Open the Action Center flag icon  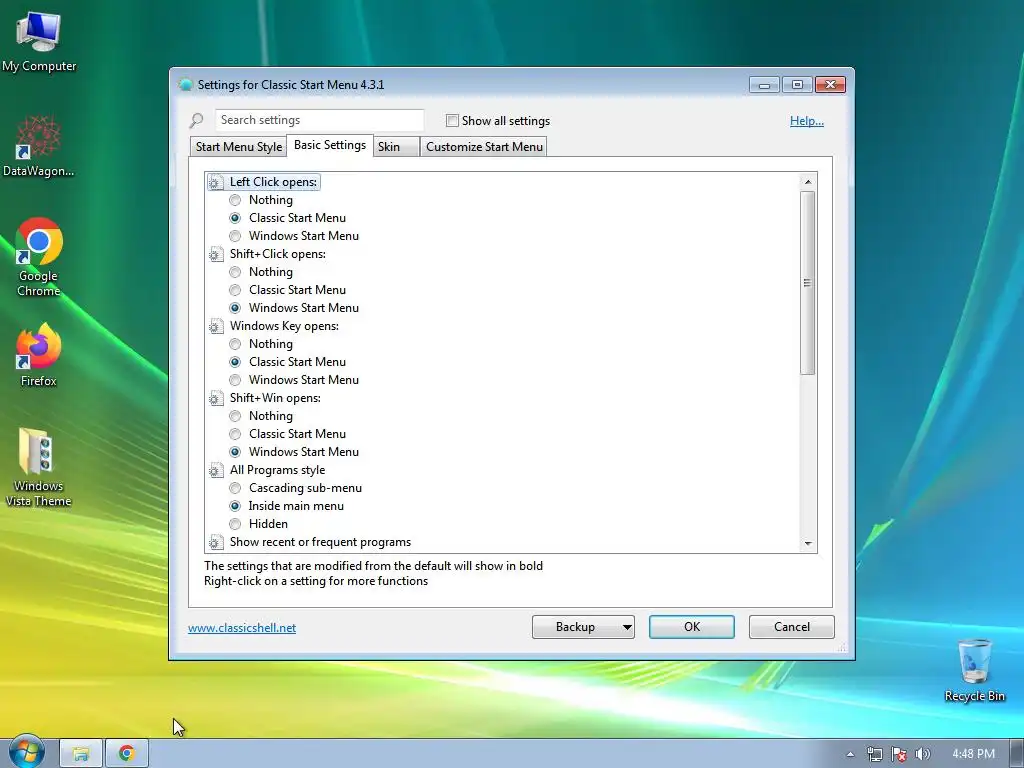pos(899,754)
